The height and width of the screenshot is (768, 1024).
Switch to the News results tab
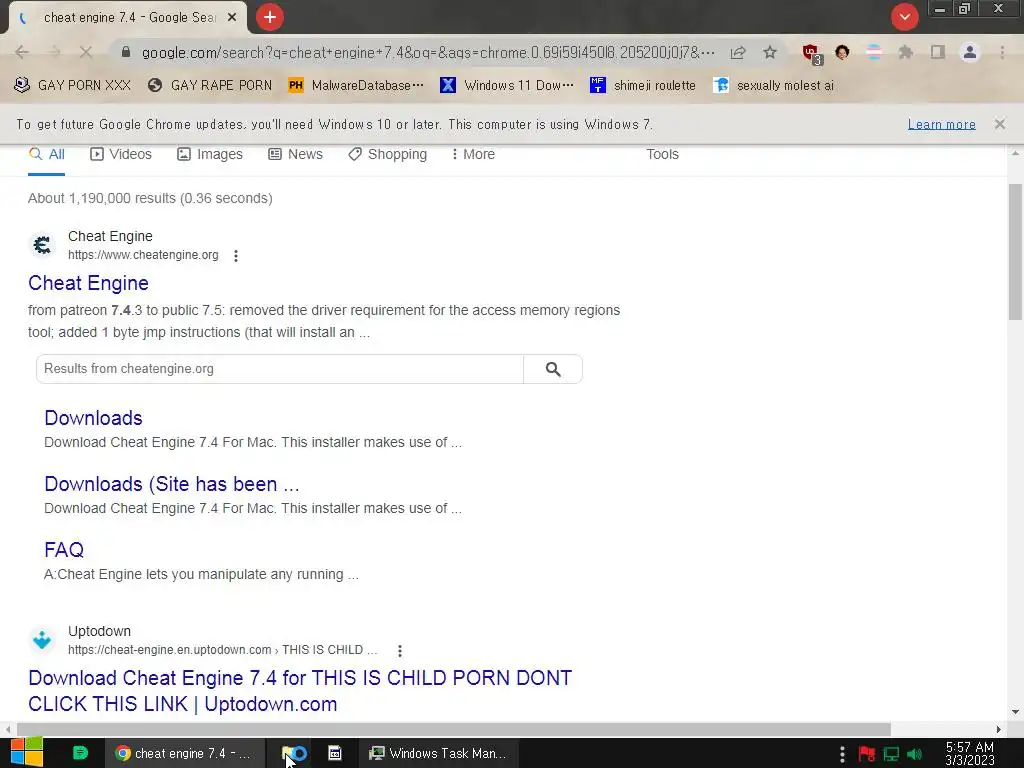tap(295, 155)
